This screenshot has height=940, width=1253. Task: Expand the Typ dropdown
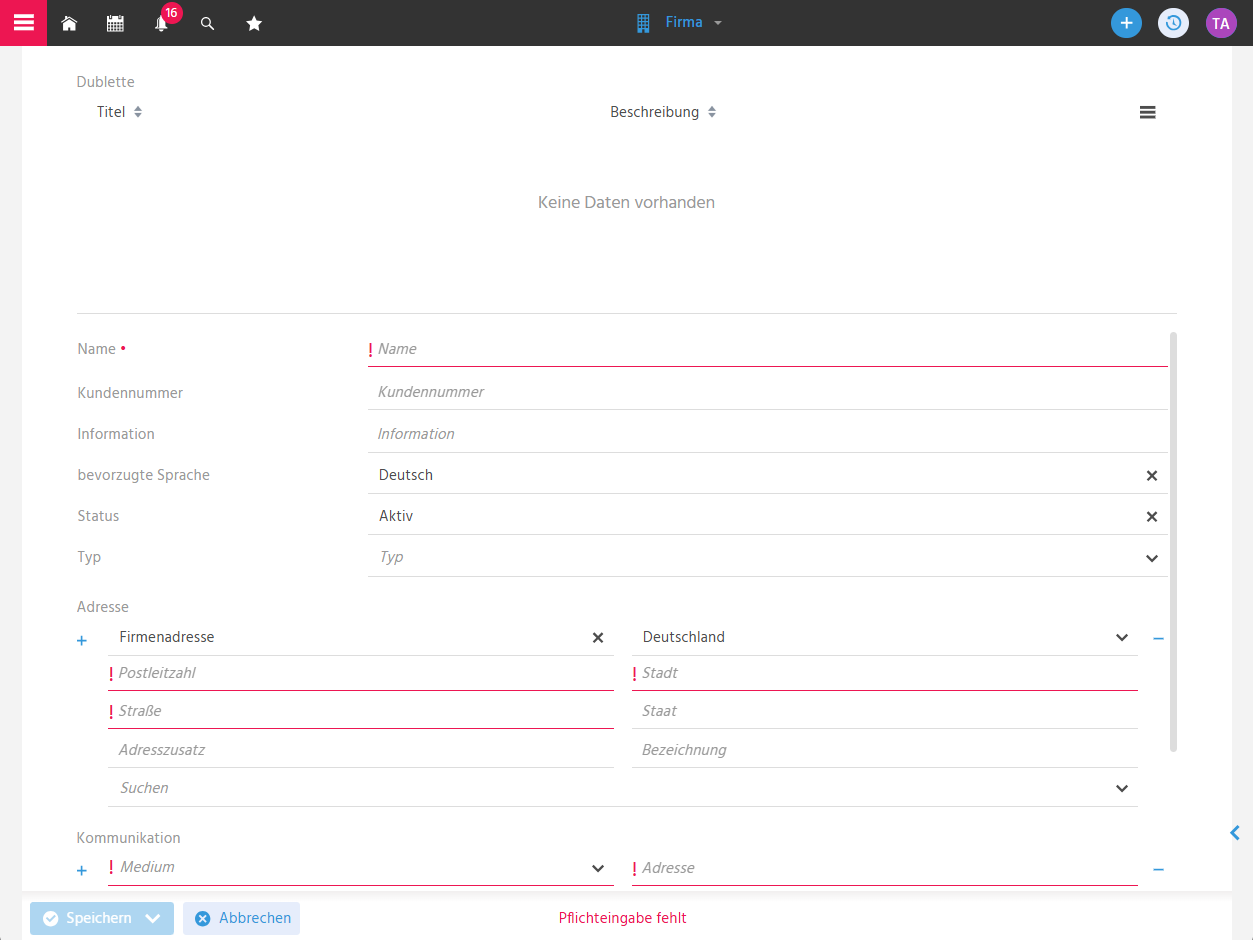click(x=1151, y=558)
